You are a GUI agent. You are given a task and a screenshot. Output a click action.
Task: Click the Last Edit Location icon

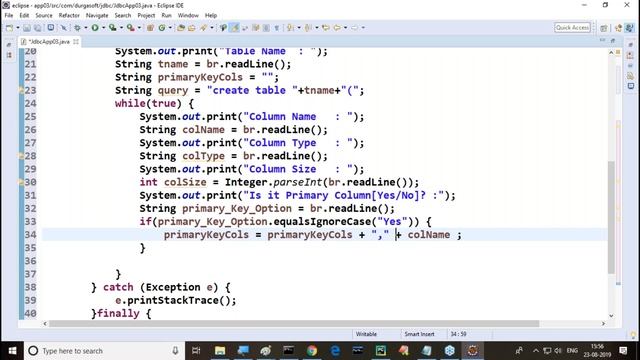tap(326, 28)
